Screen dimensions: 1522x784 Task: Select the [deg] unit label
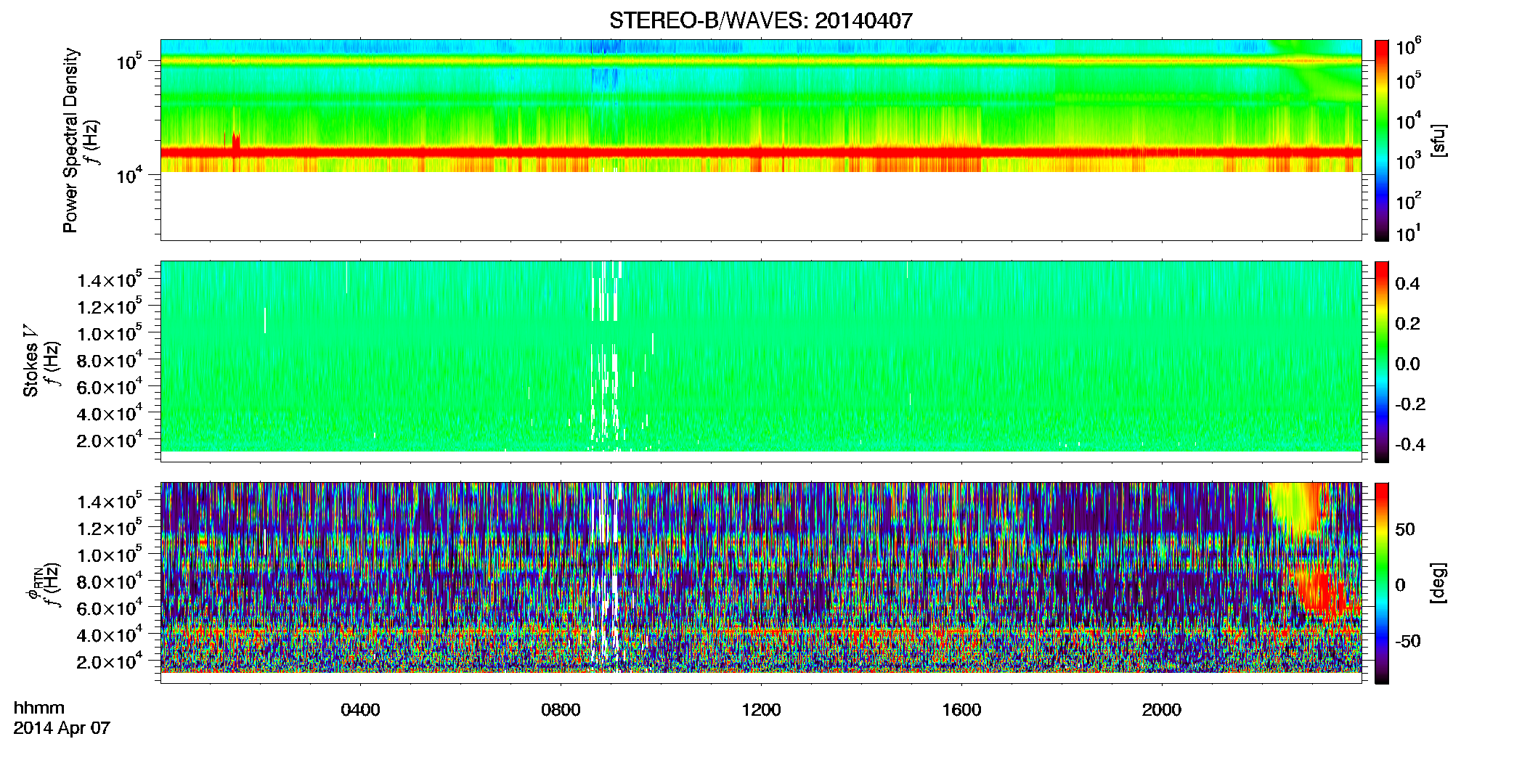point(1438,582)
